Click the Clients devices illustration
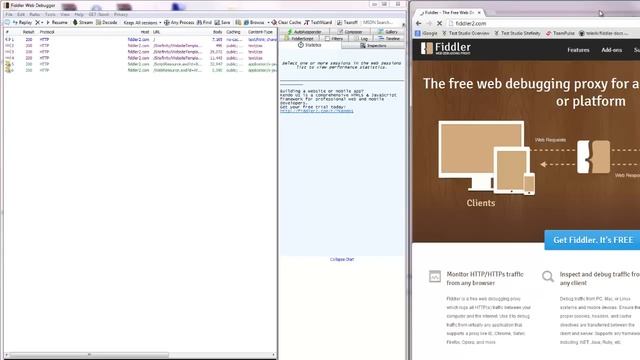 coord(487,158)
